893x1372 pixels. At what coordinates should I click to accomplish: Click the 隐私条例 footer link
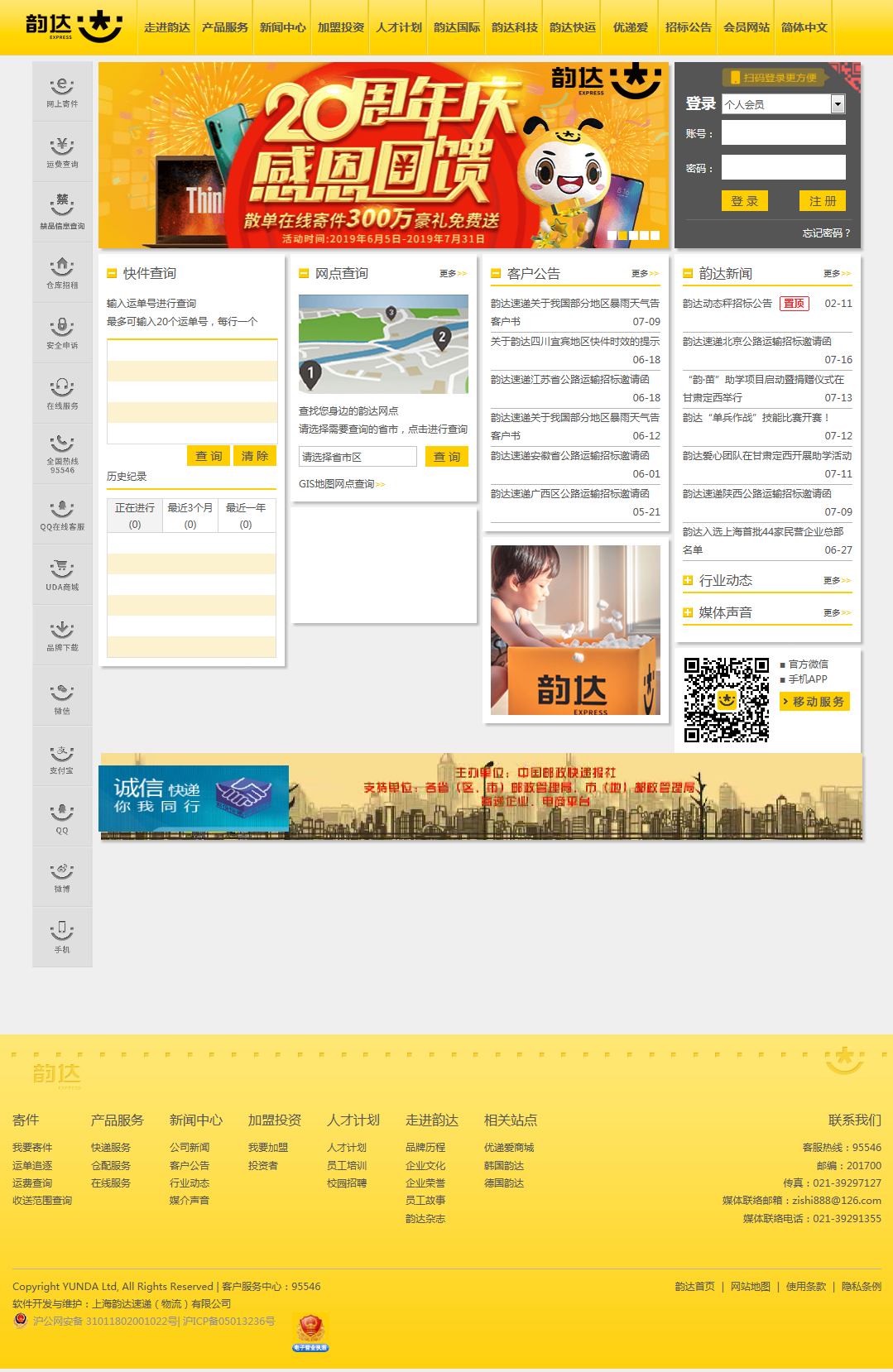click(x=862, y=1287)
